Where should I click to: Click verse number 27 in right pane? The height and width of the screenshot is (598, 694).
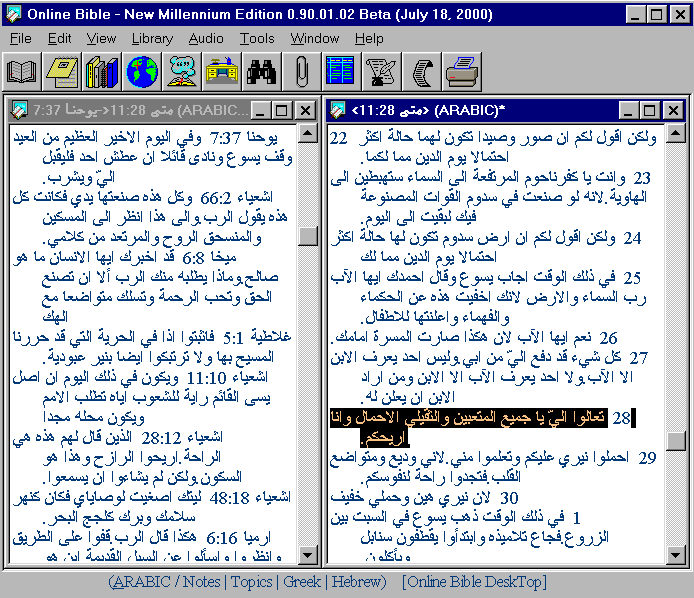click(639, 358)
